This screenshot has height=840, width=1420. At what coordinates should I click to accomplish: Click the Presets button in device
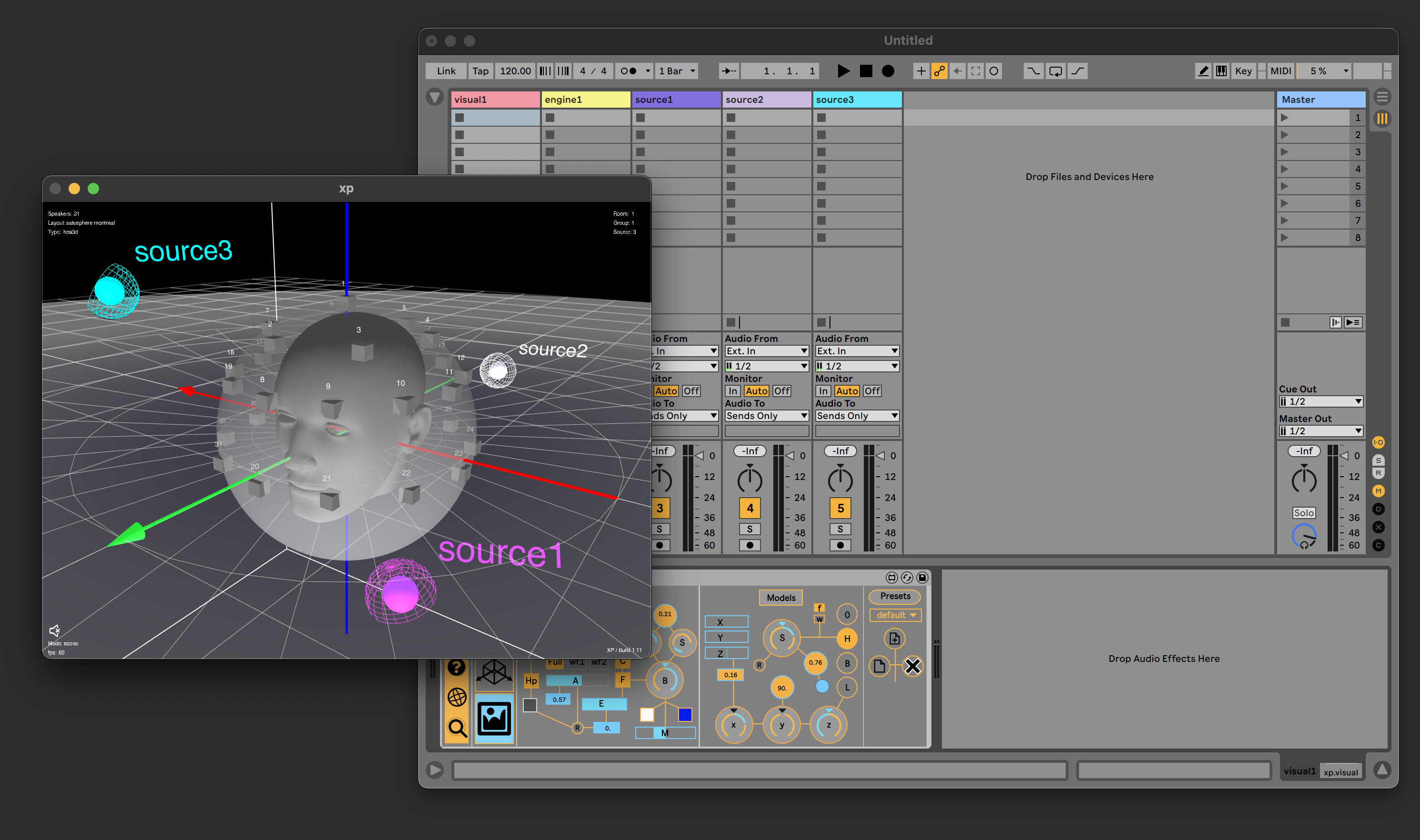pos(895,596)
